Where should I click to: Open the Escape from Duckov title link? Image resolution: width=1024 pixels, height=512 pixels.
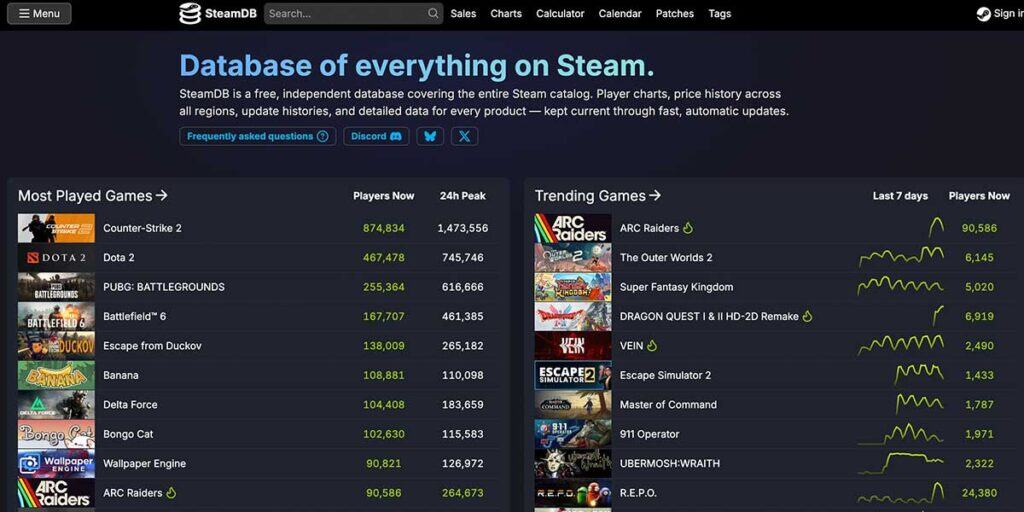(152, 345)
